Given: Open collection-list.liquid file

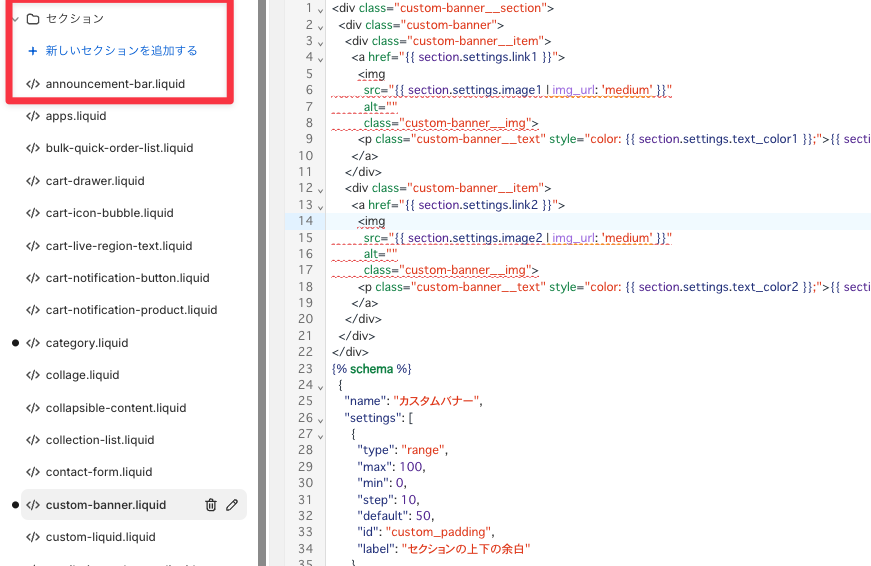Looking at the screenshot, I should [x=100, y=440].
